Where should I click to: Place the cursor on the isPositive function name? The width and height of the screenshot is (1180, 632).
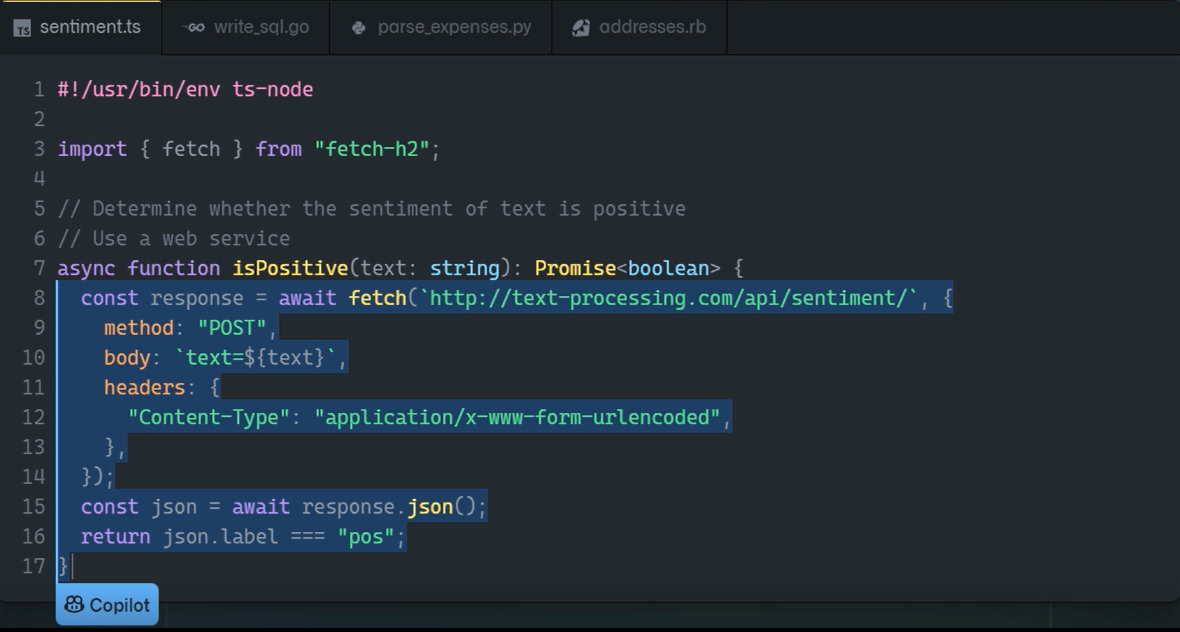pos(290,268)
